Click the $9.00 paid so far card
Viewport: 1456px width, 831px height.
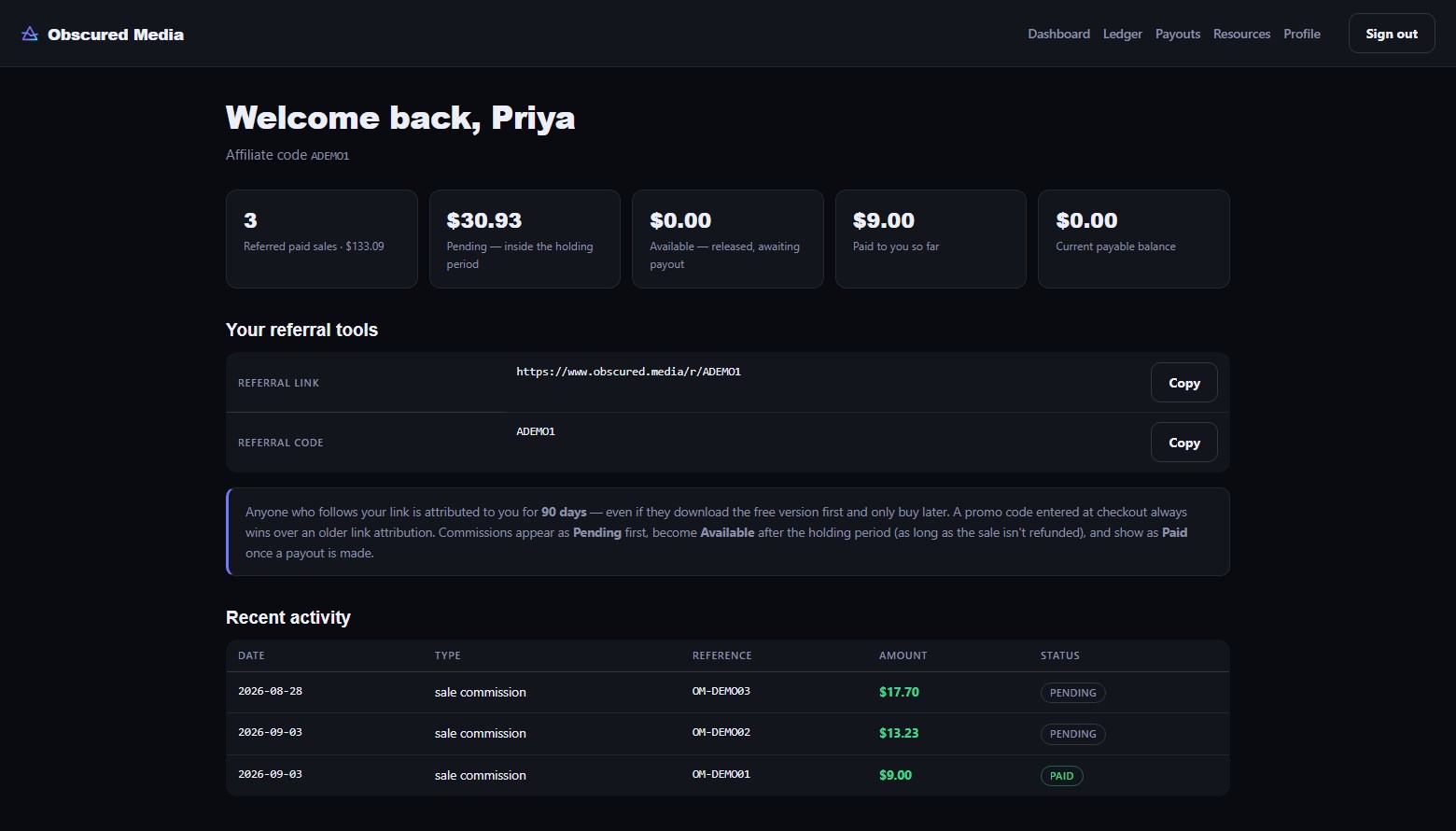click(x=931, y=239)
